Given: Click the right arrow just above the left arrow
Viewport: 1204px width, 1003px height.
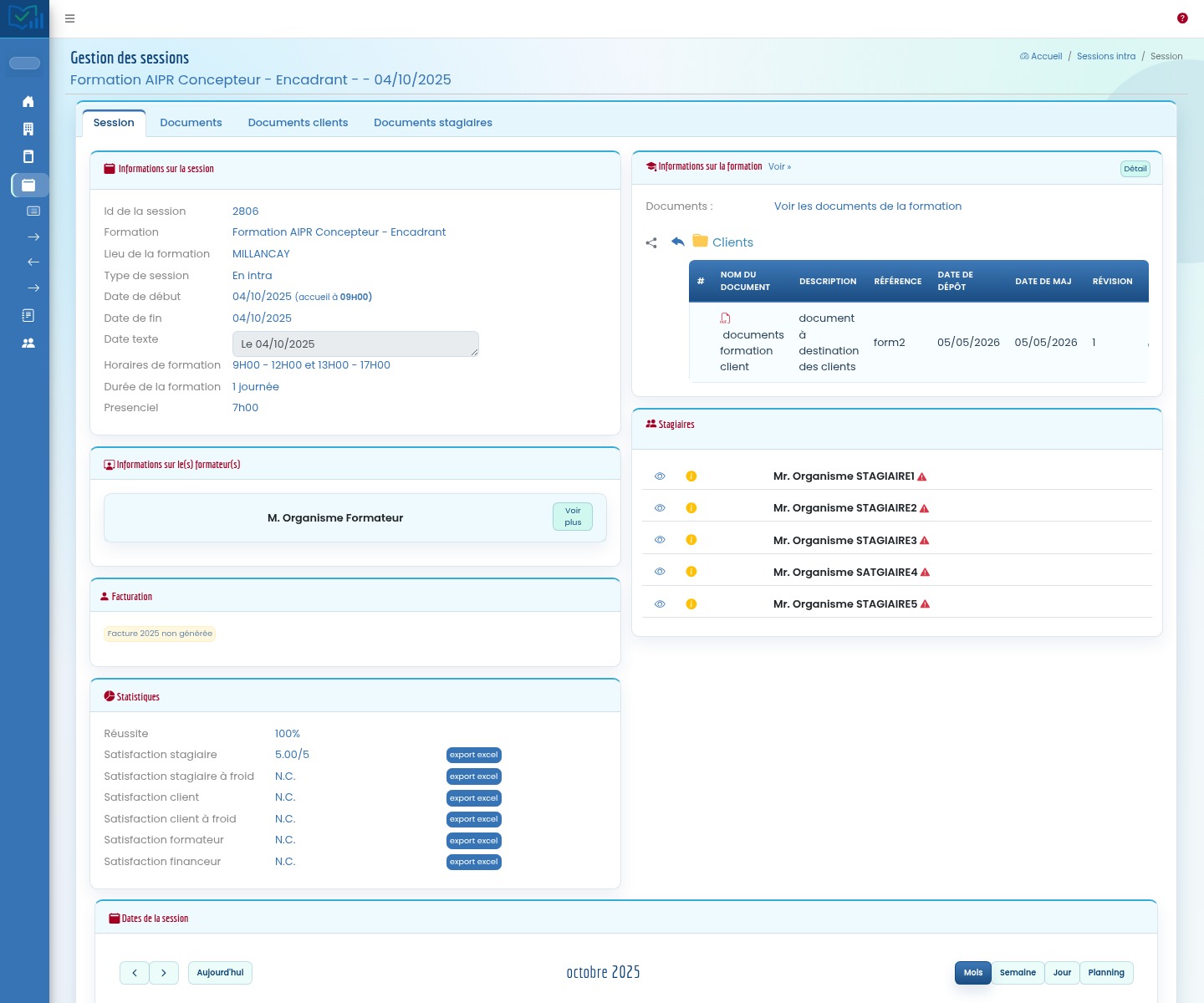Looking at the screenshot, I should tap(33, 237).
